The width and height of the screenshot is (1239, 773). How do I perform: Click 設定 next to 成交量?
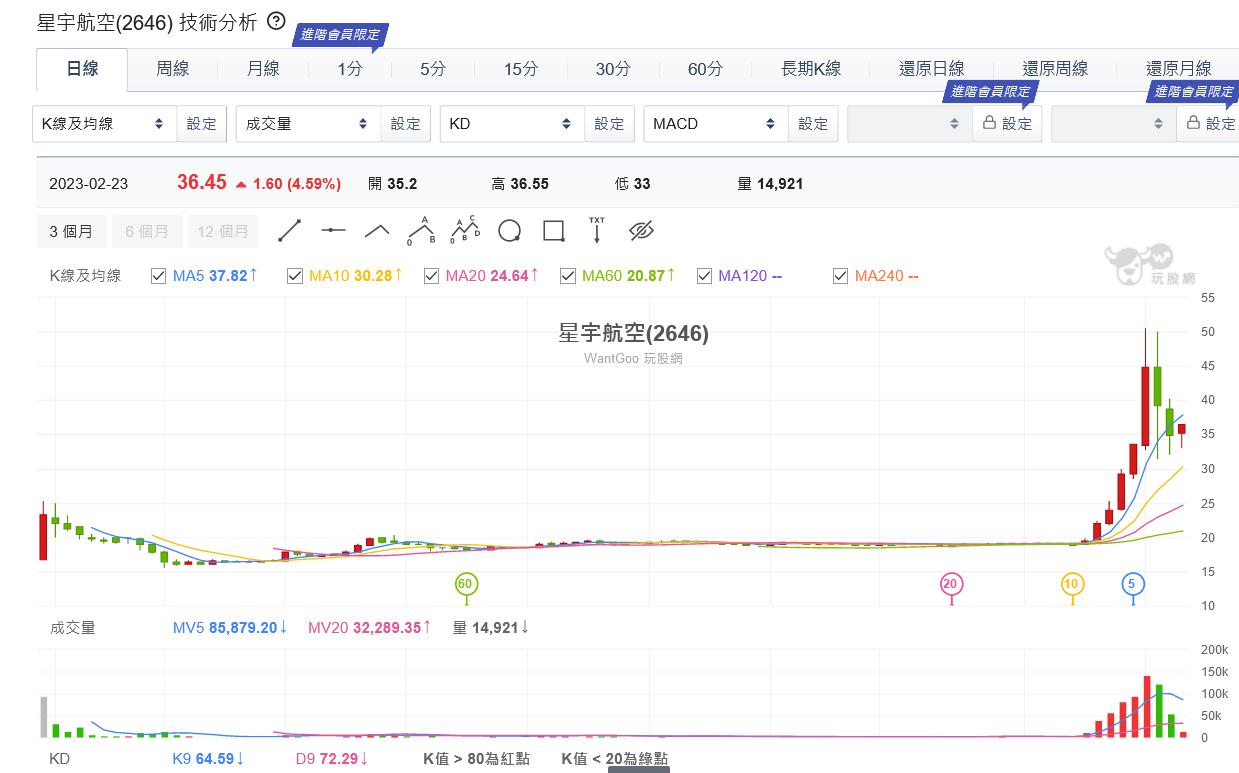pyautogui.click(x=406, y=124)
